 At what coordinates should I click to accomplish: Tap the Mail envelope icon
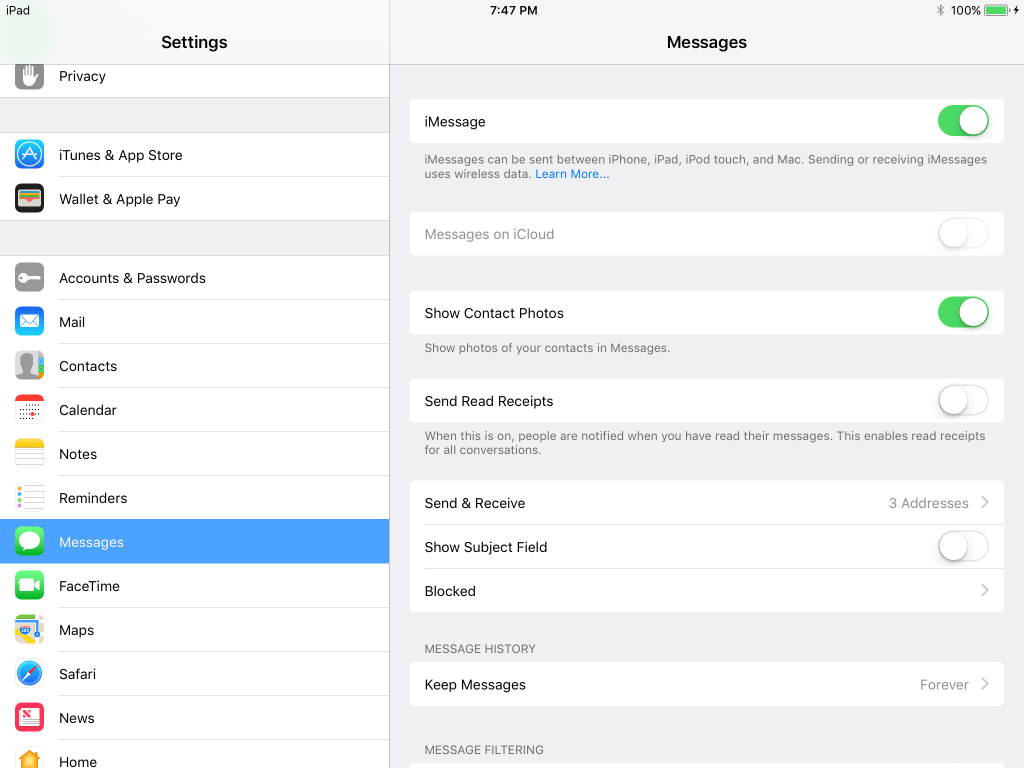[x=29, y=321]
